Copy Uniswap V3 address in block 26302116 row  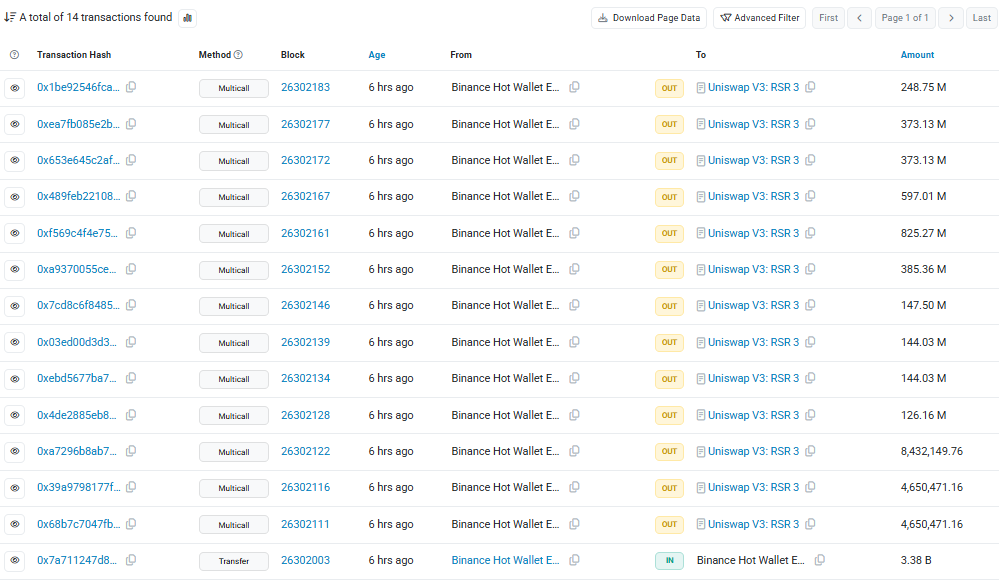[810, 487]
